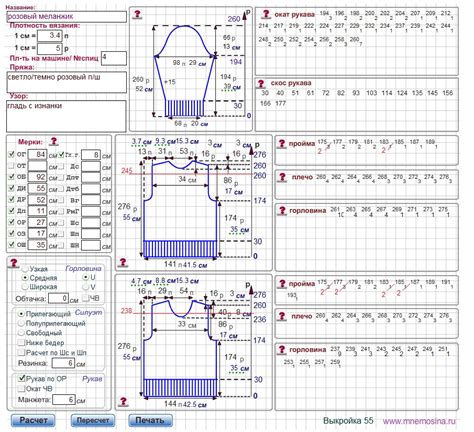Open help icon beside the sleeve diagram
Viewport: 474px width, 432px height.
[137, 15]
